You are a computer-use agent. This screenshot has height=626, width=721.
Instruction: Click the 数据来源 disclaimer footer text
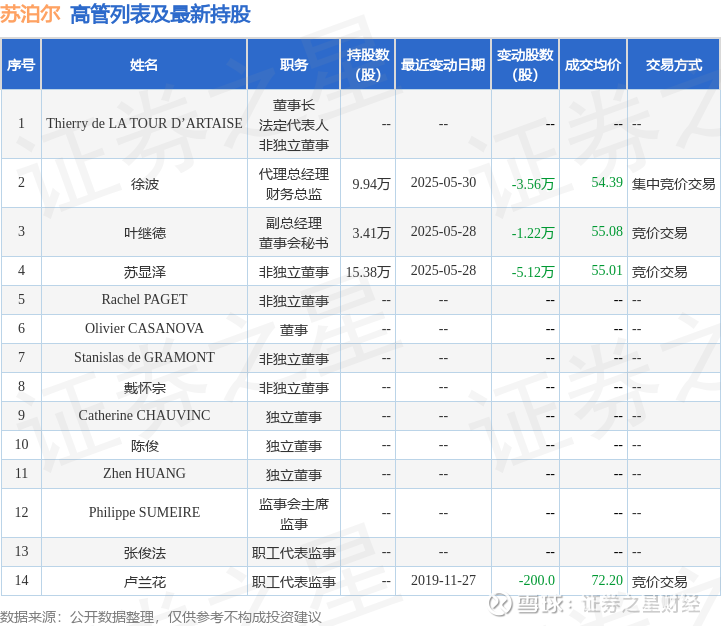tap(161, 616)
